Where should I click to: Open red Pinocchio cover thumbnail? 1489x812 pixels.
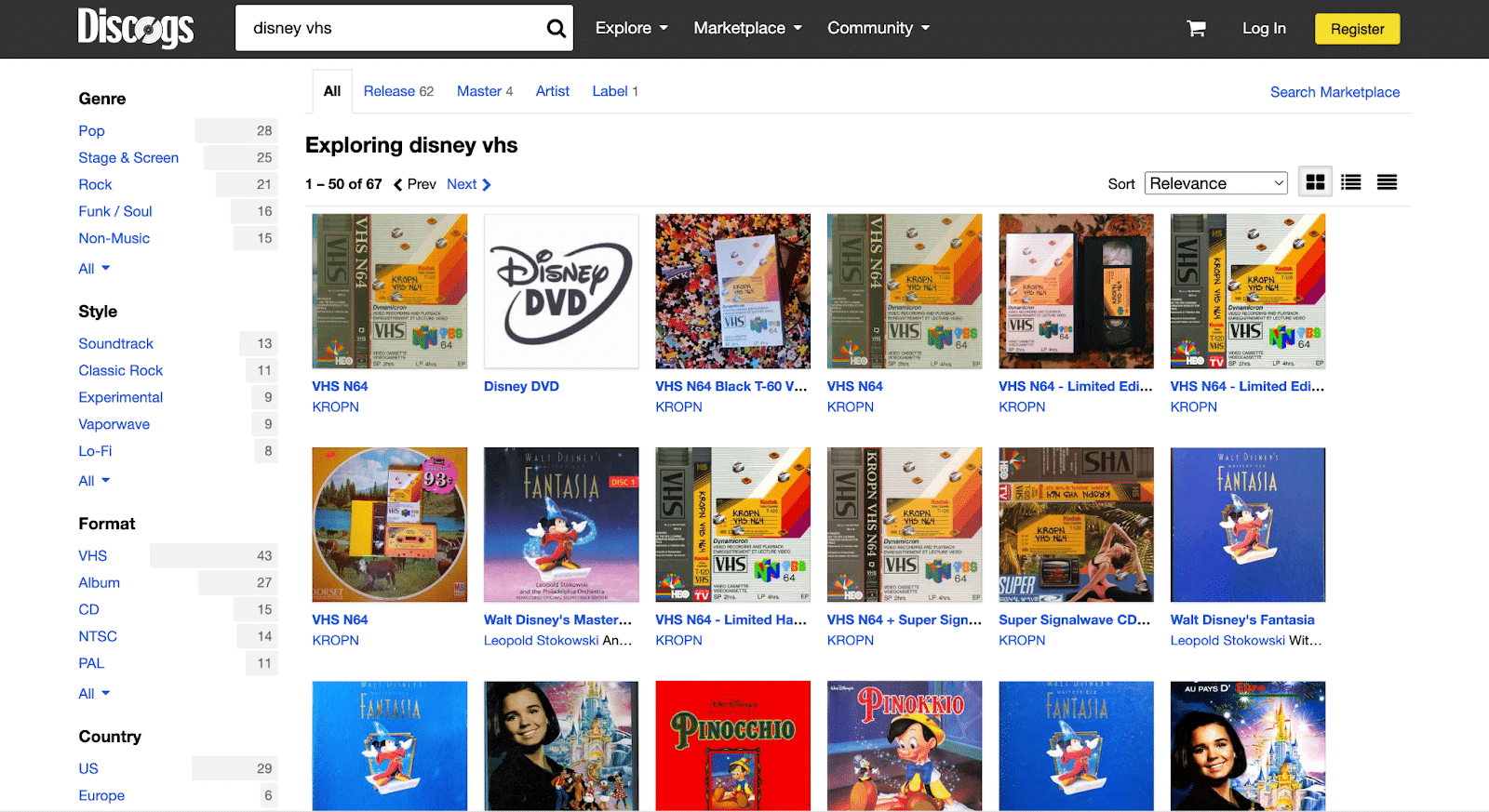tap(732, 746)
